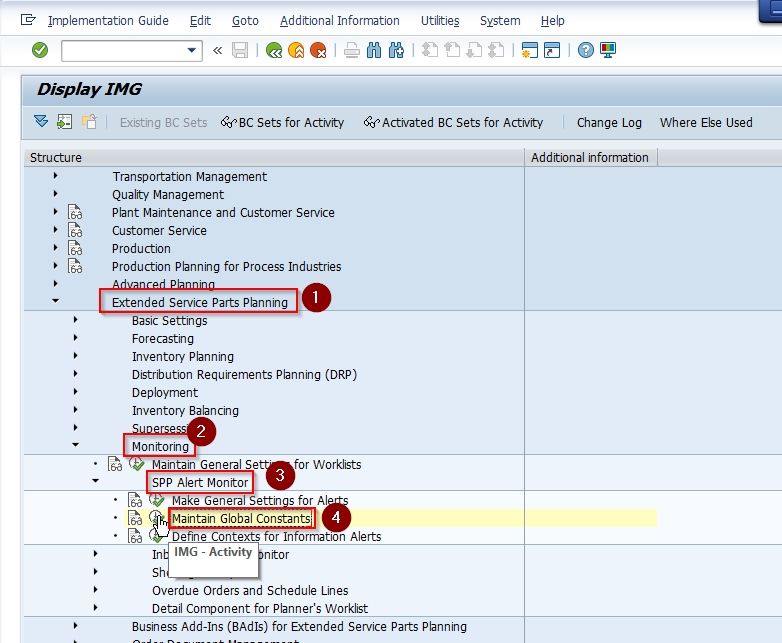782x643 pixels.
Task: Select Inventory Planning tree entry
Action: (183, 357)
